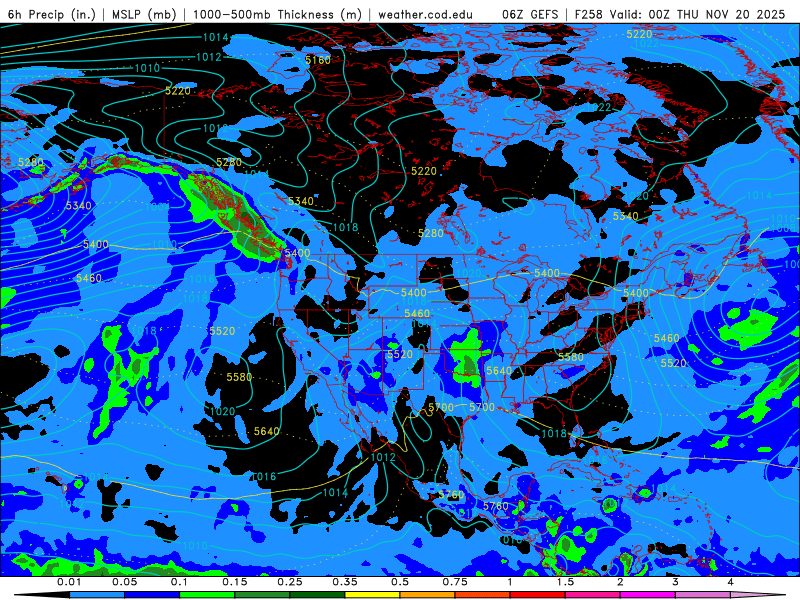Click the 0.05 legend value
The height and width of the screenshot is (600, 800).
pos(124,582)
